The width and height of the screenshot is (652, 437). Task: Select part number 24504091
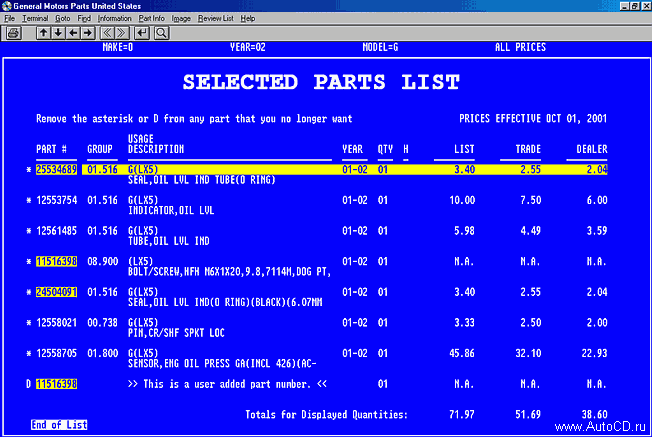coord(57,292)
